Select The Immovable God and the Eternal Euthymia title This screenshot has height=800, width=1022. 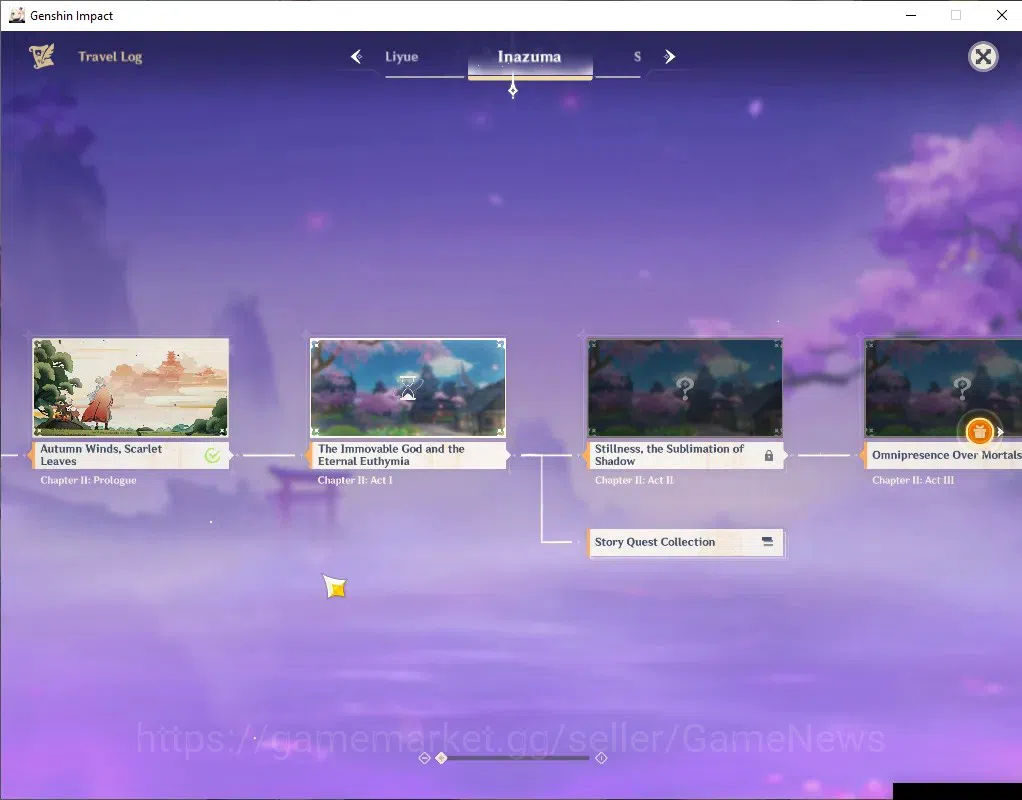[x=391, y=455]
